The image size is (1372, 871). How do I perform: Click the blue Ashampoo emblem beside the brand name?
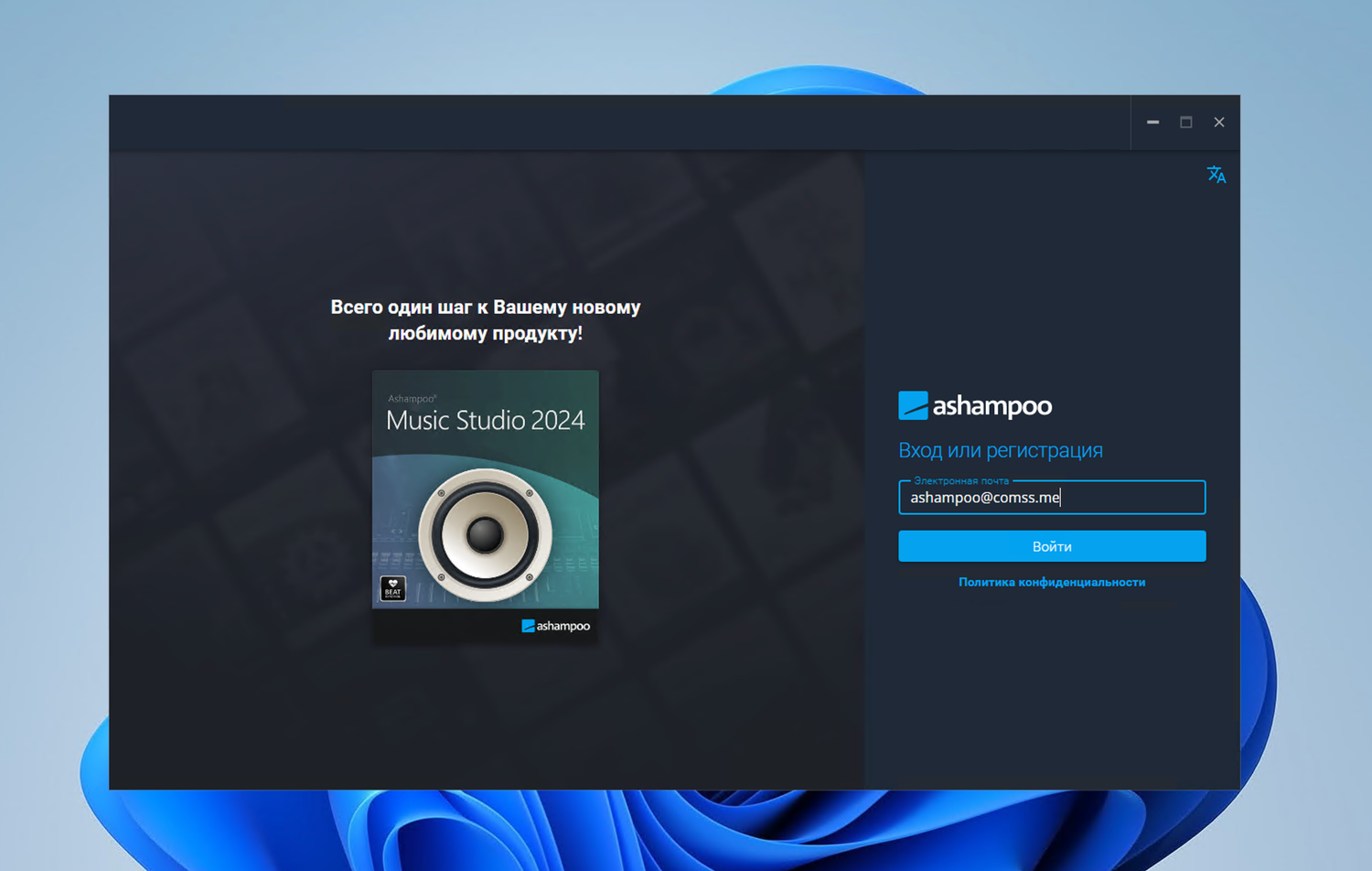point(912,403)
